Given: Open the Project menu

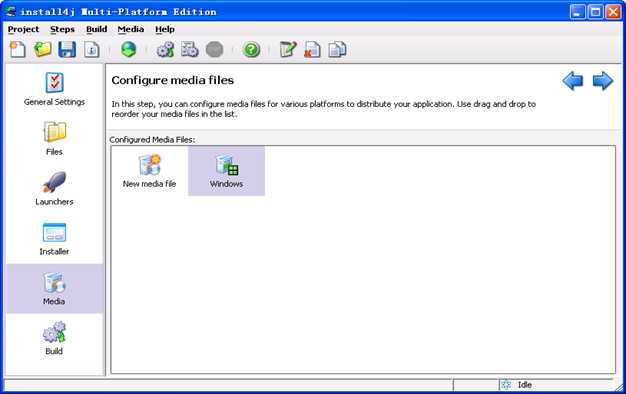Looking at the screenshot, I should pos(23,29).
